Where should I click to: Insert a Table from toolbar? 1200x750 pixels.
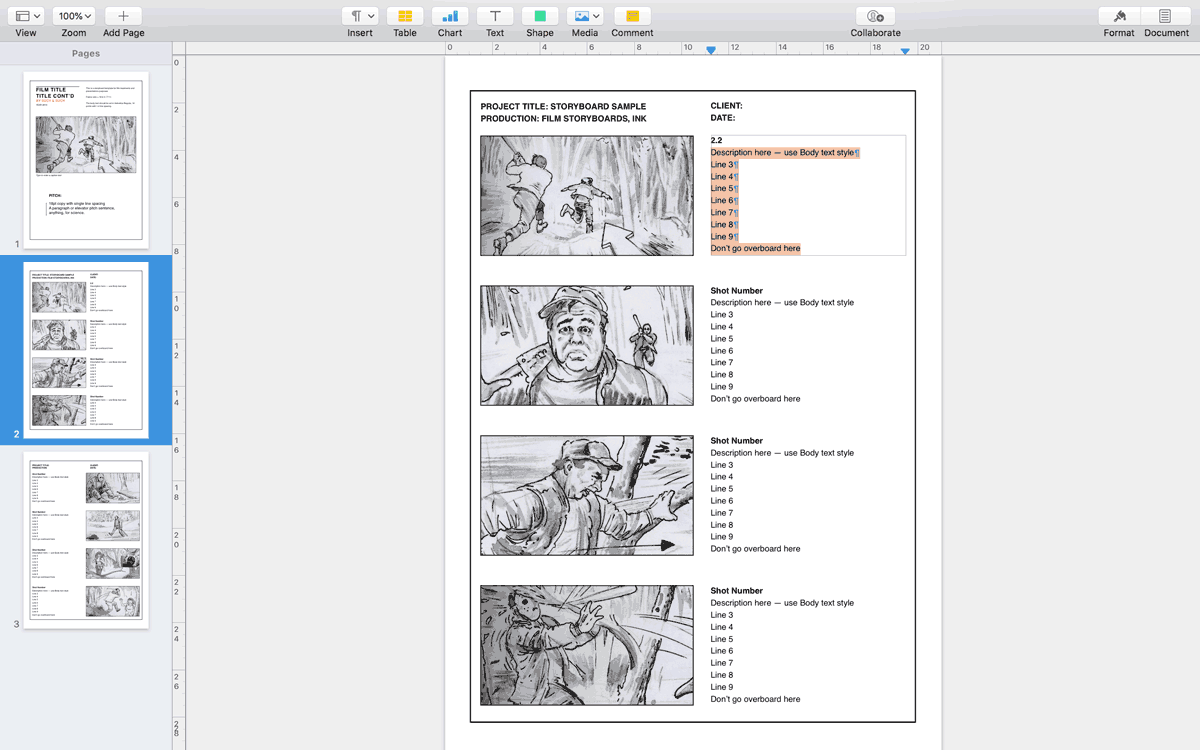[405, 16]
